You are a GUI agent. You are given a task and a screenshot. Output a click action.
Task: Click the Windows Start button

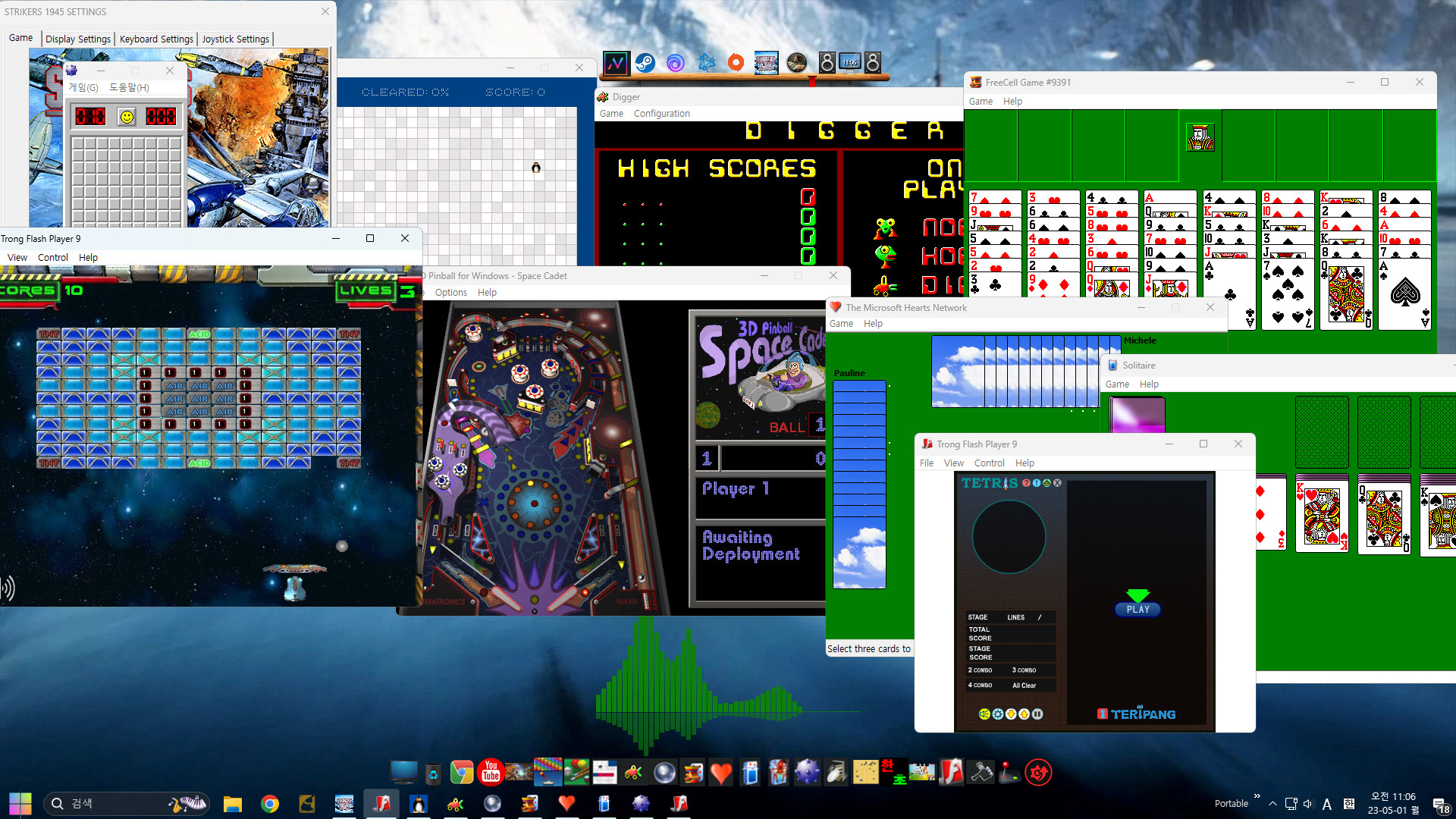coord(20,804)
